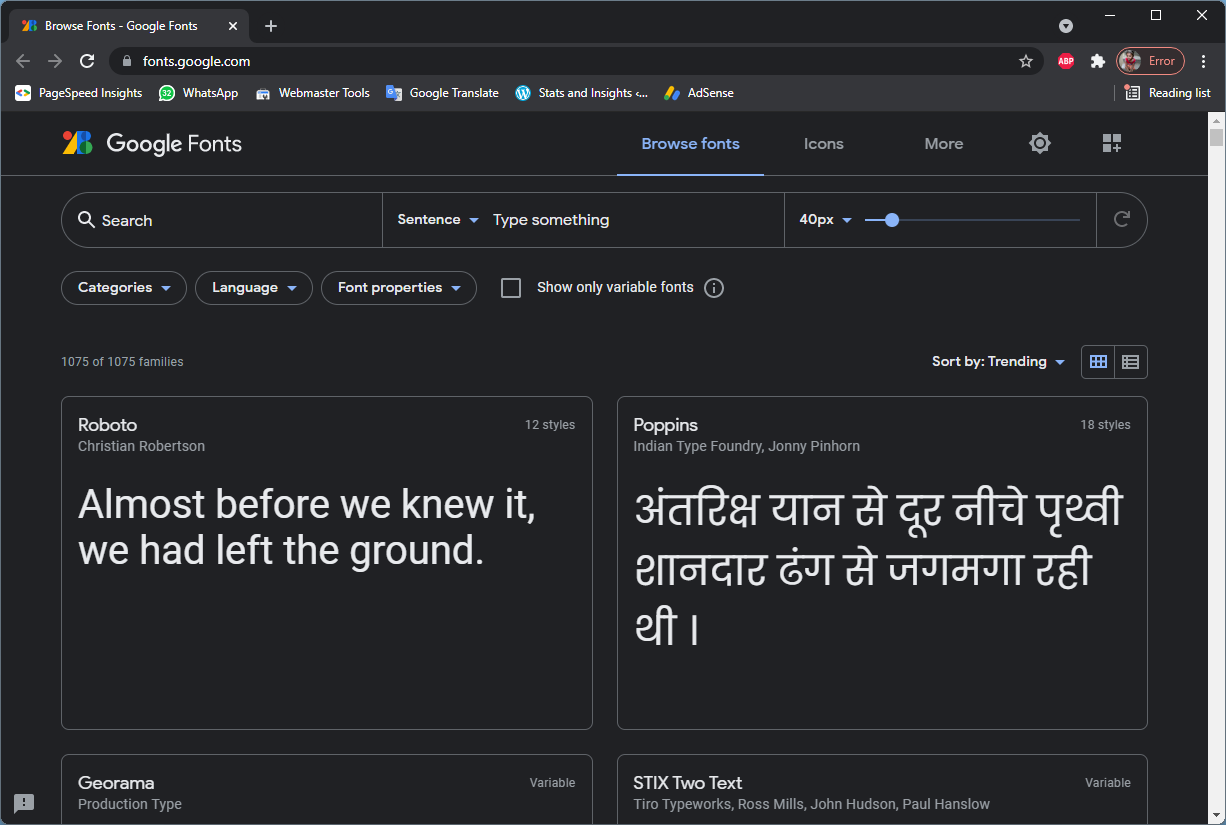1226x825 pixels.
Task: Open the view selected families icon
Action: click(1112, 143)
